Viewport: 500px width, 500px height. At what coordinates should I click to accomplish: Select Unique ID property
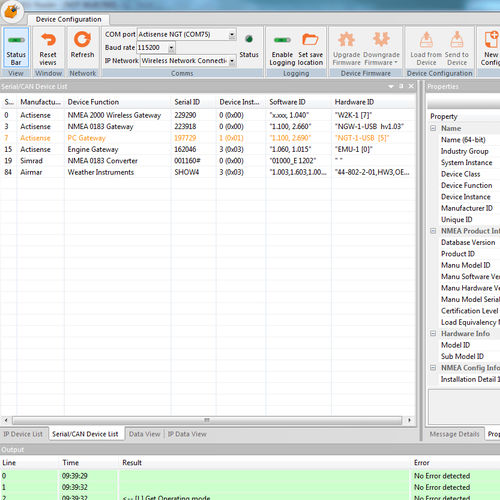[457, 219]
